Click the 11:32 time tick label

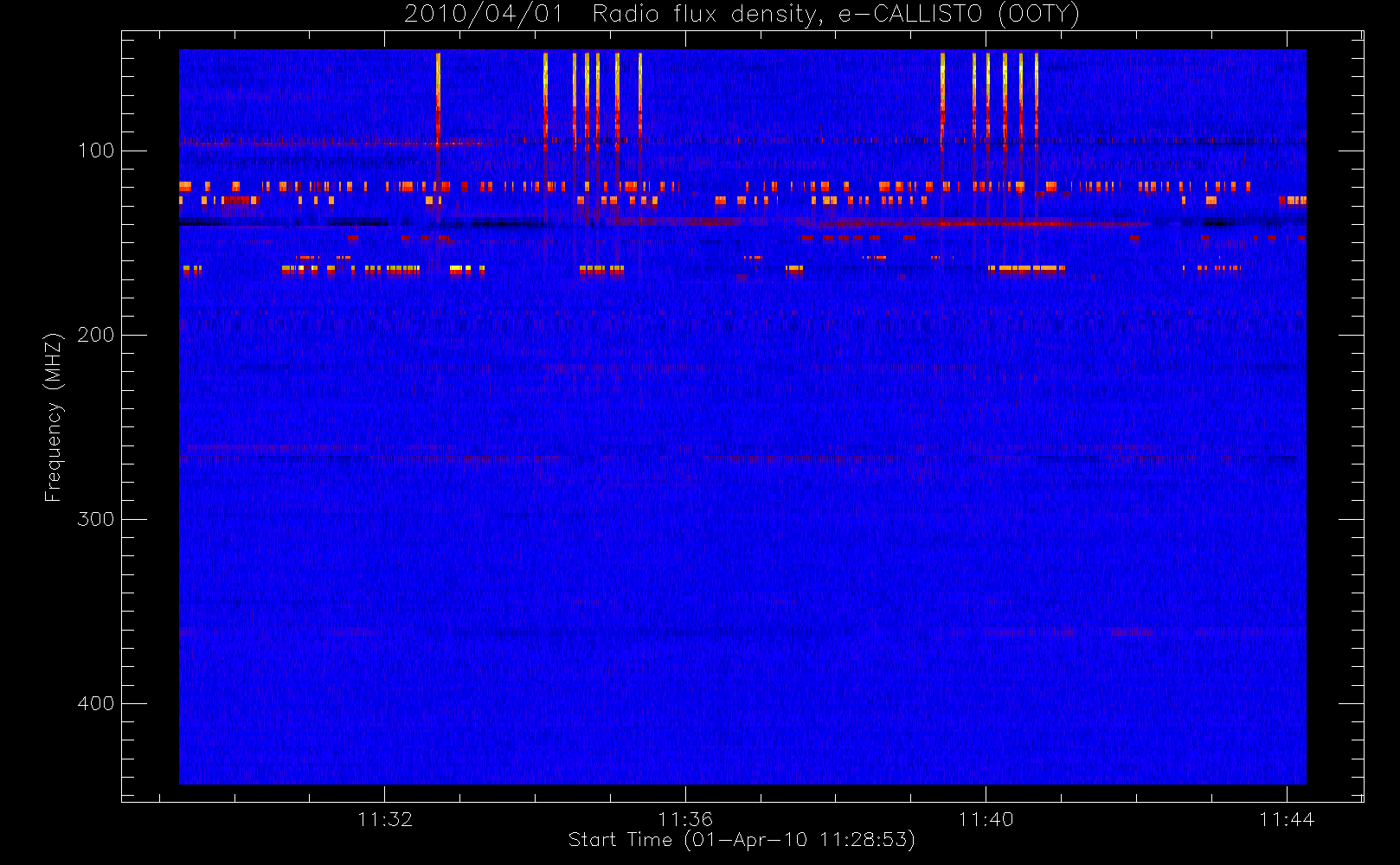385,819
